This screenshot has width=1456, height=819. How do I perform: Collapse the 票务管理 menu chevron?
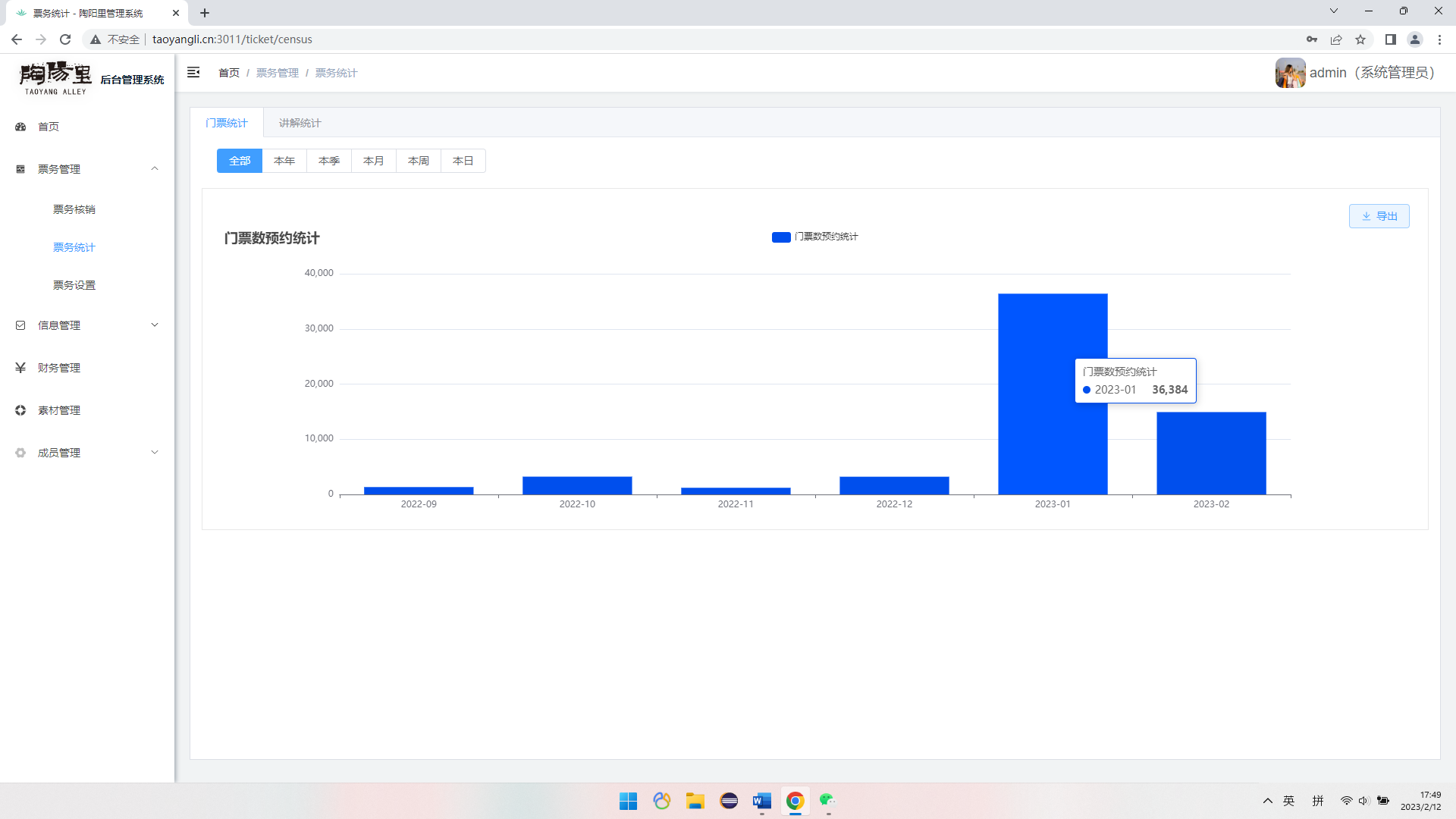tap(155, 168)
